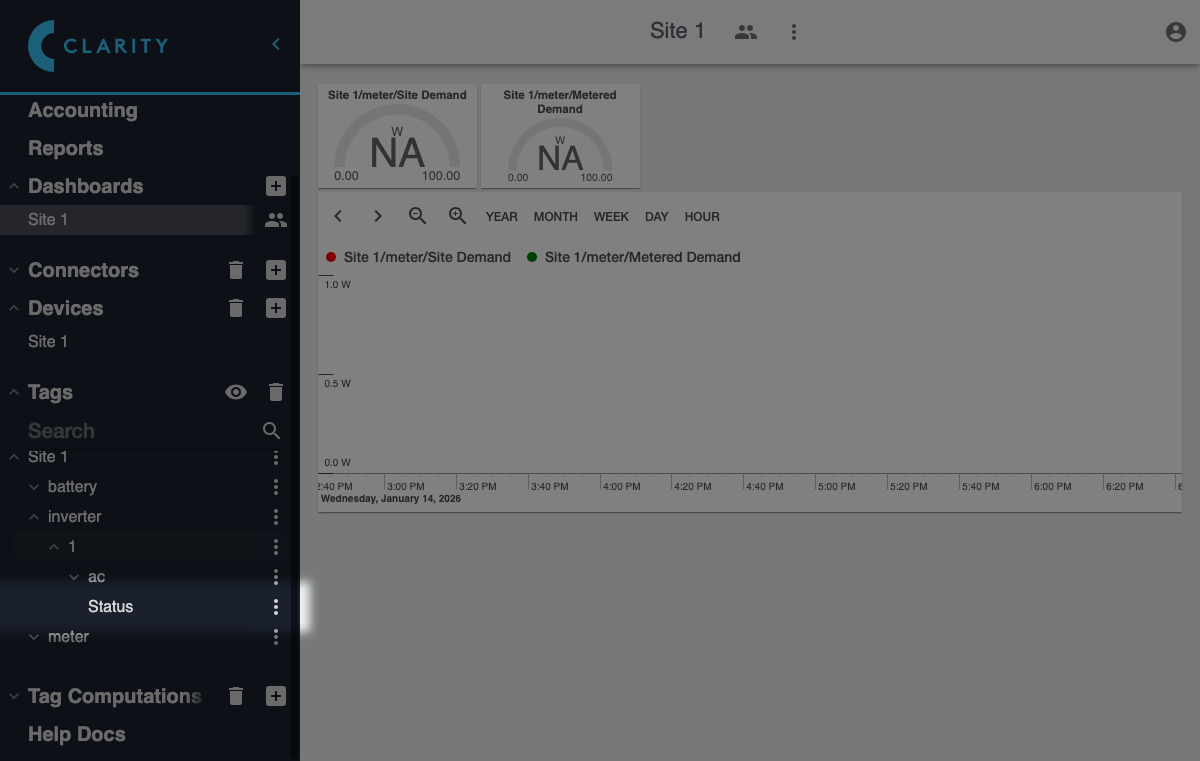Zoom in on the chart timeline
Viewport: 1200px width, 761px height.
[458, 216]
